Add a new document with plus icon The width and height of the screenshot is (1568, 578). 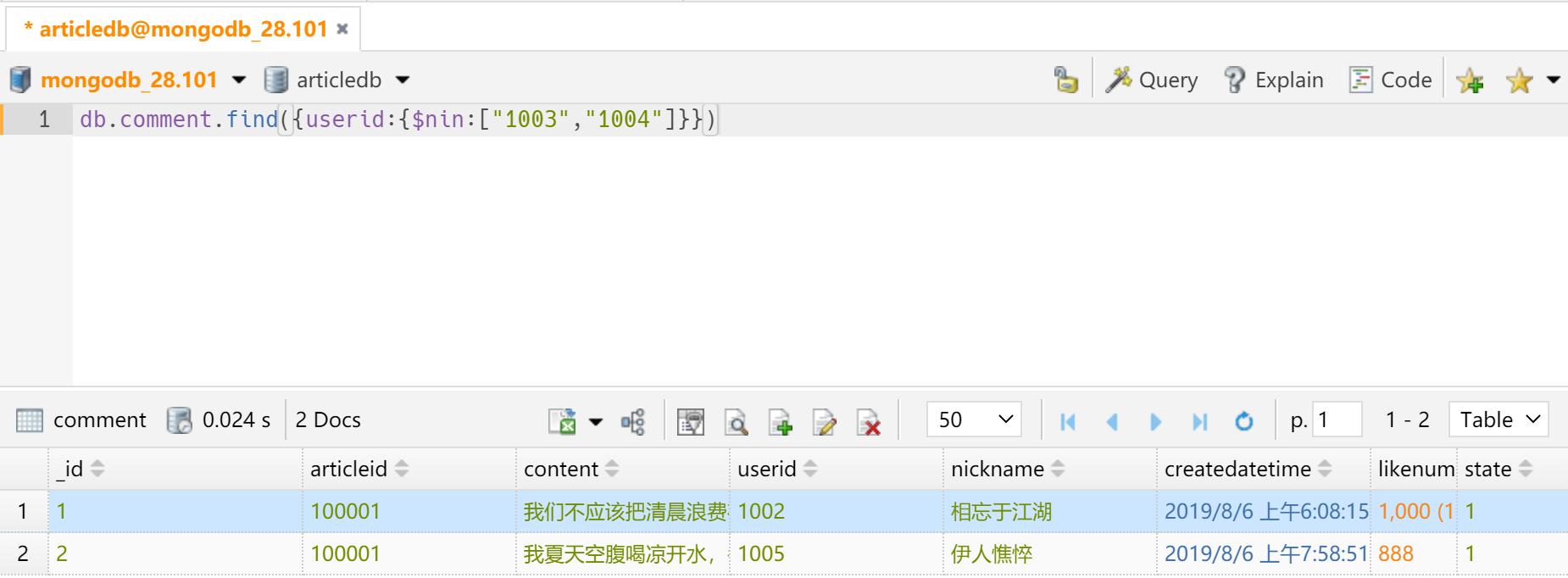pos(780,421)
